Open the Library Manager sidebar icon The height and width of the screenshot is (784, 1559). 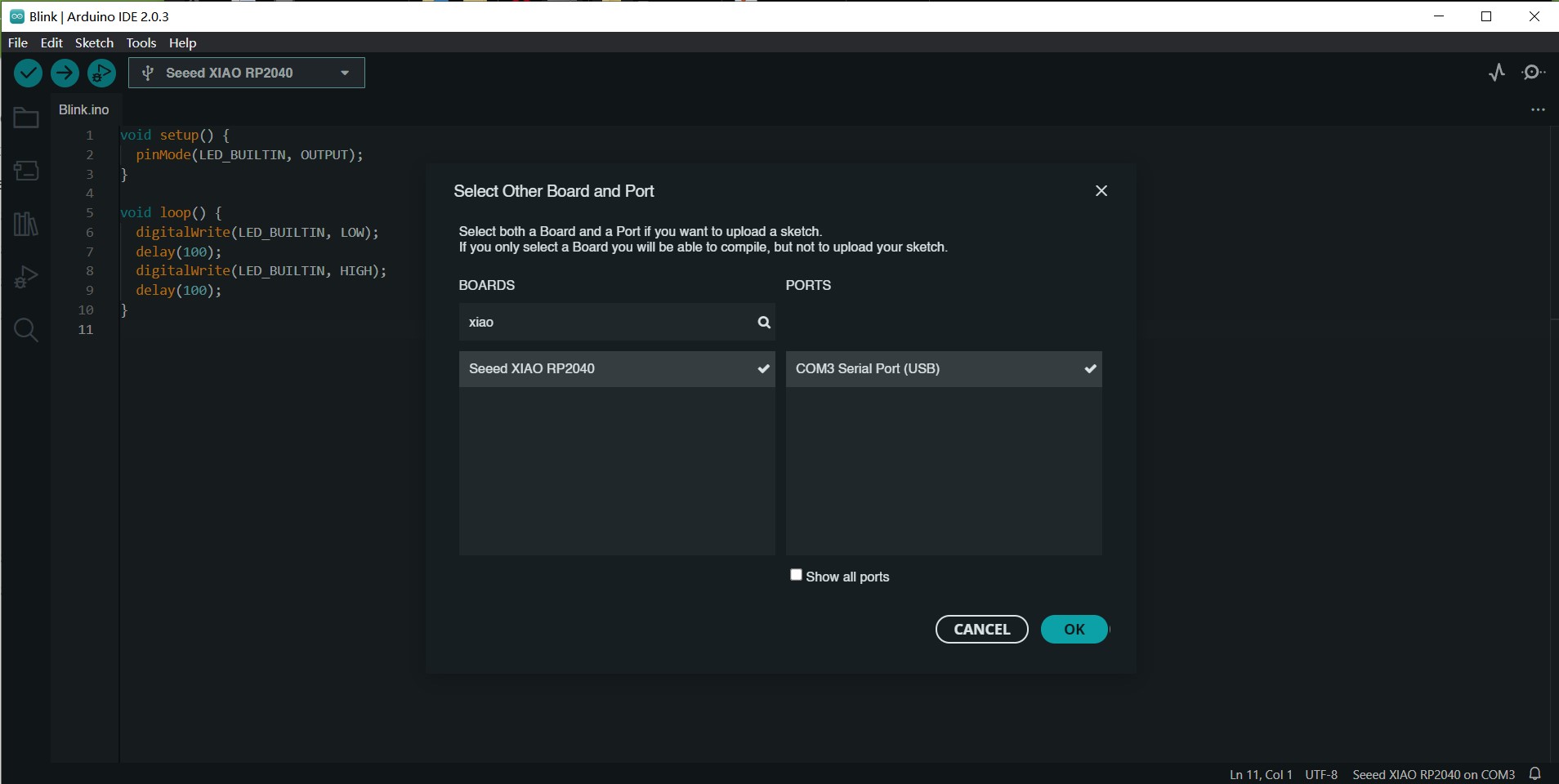pyautogui.click(x=26, y=224)
